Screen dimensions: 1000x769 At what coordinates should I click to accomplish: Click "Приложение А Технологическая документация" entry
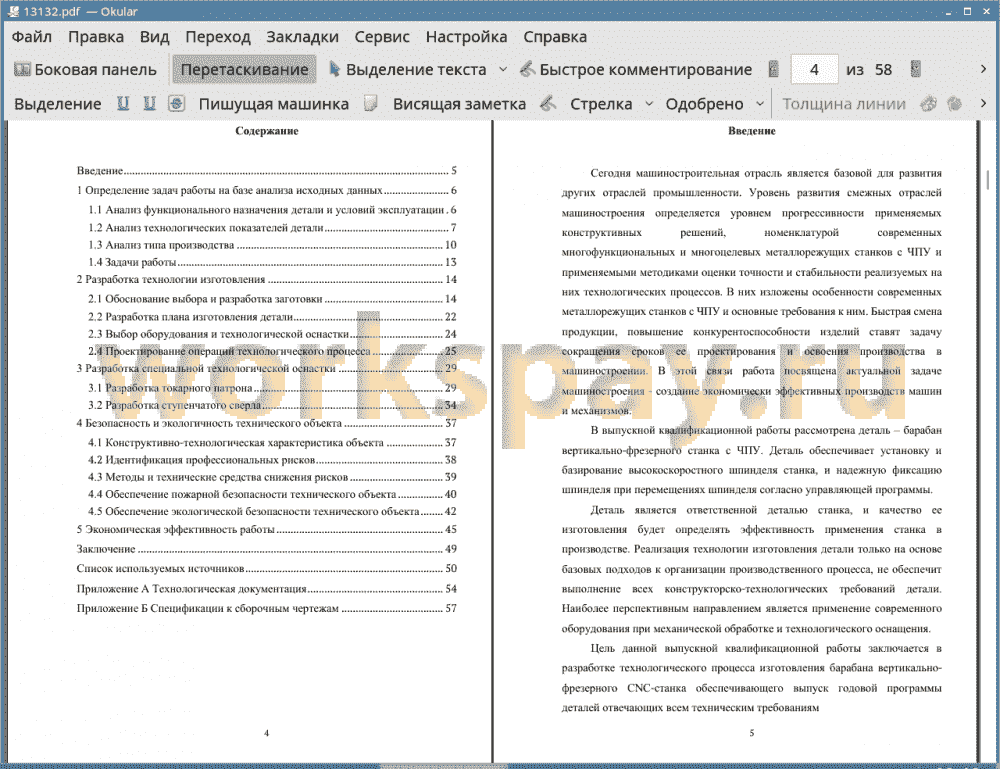(x=267, y=589)
